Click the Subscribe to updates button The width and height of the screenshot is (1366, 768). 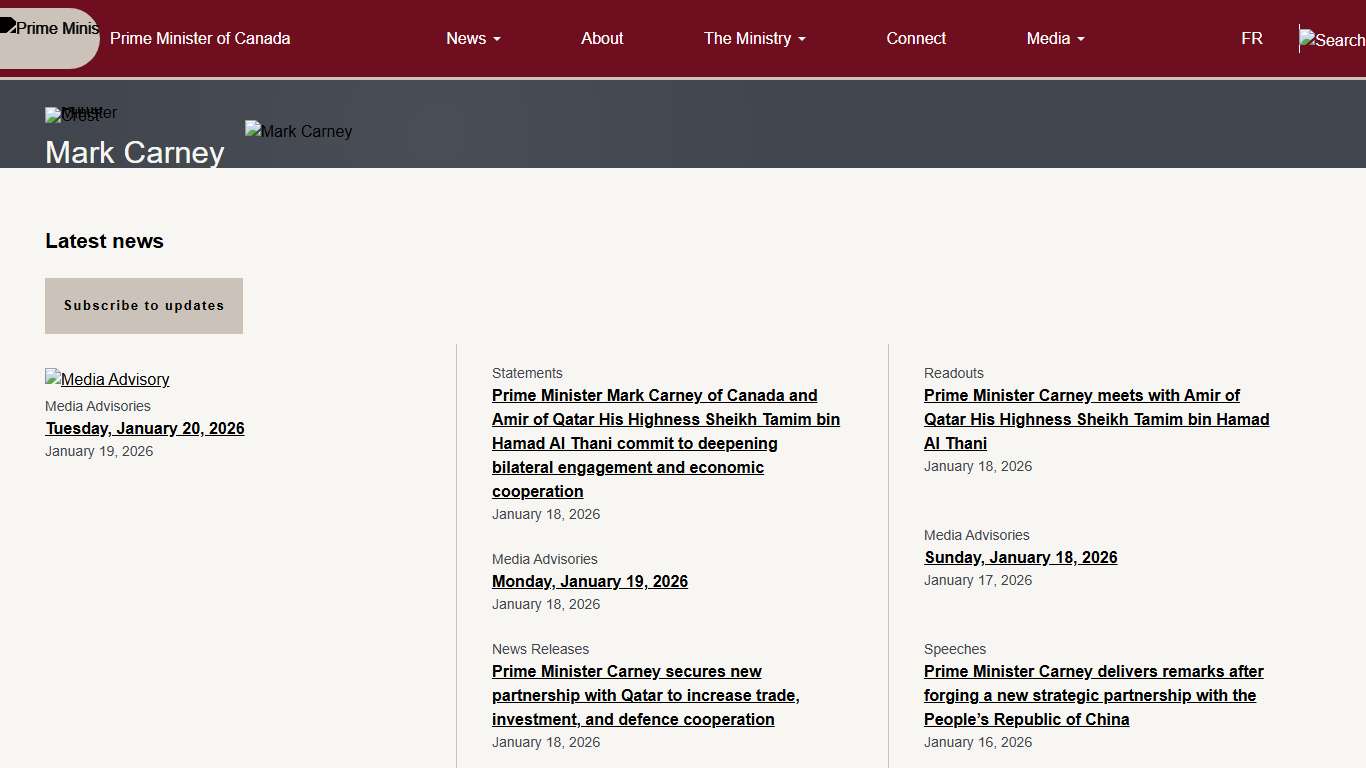pos(143,305)
